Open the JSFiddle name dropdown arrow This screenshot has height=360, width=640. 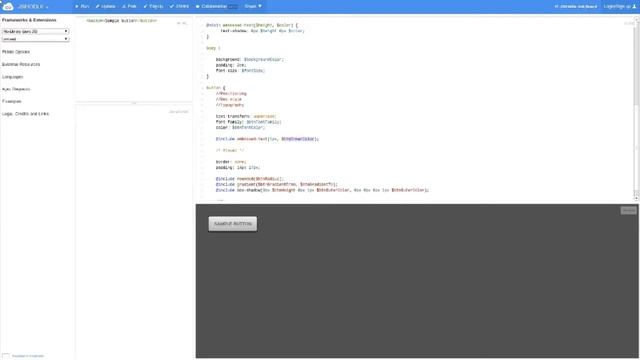point(47,7)
